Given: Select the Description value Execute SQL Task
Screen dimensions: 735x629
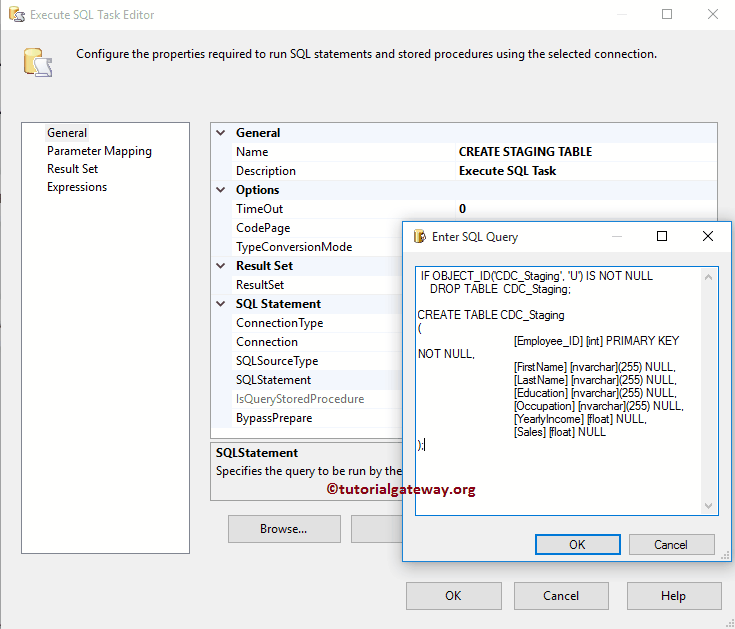Looking at the screenshot, I should (x=507, y=171).
